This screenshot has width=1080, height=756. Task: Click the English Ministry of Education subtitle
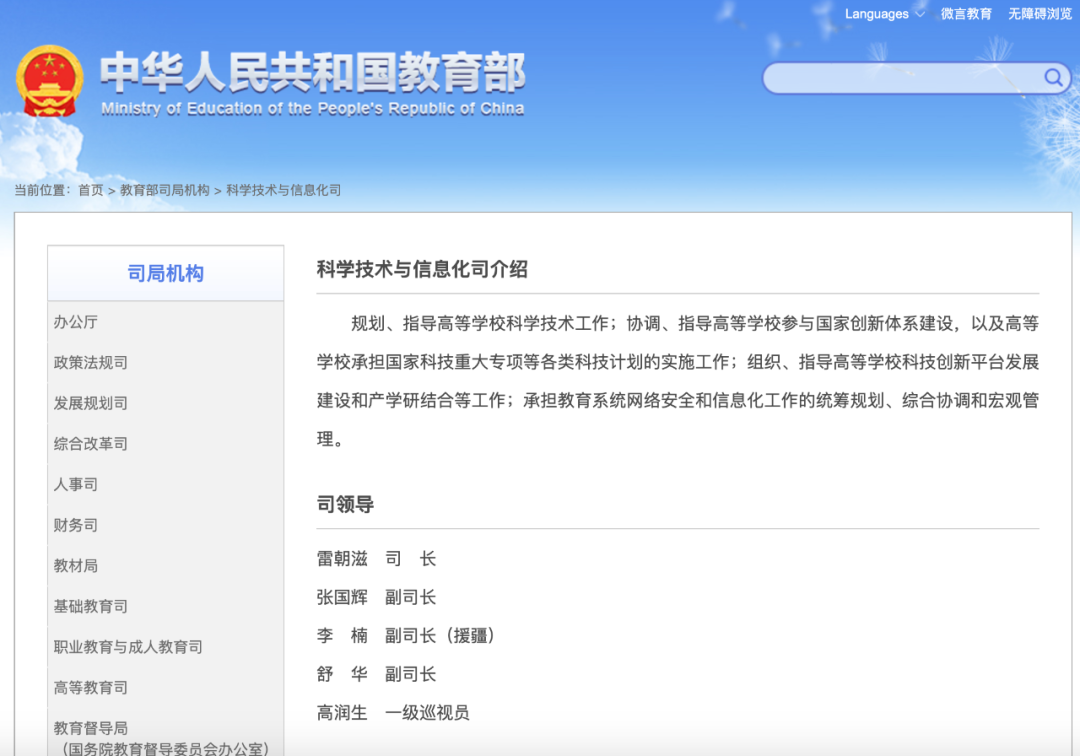[313, 108]
